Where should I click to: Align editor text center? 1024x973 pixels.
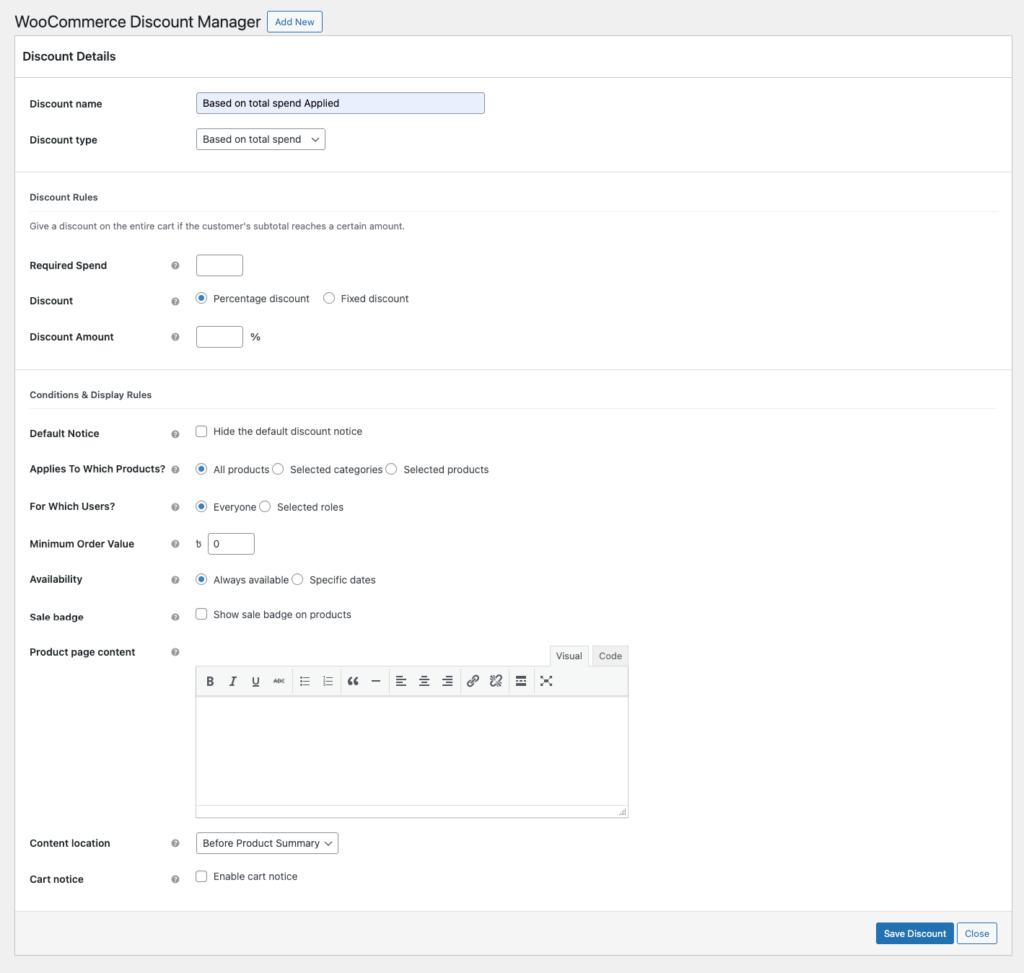[x=424, y=681]
